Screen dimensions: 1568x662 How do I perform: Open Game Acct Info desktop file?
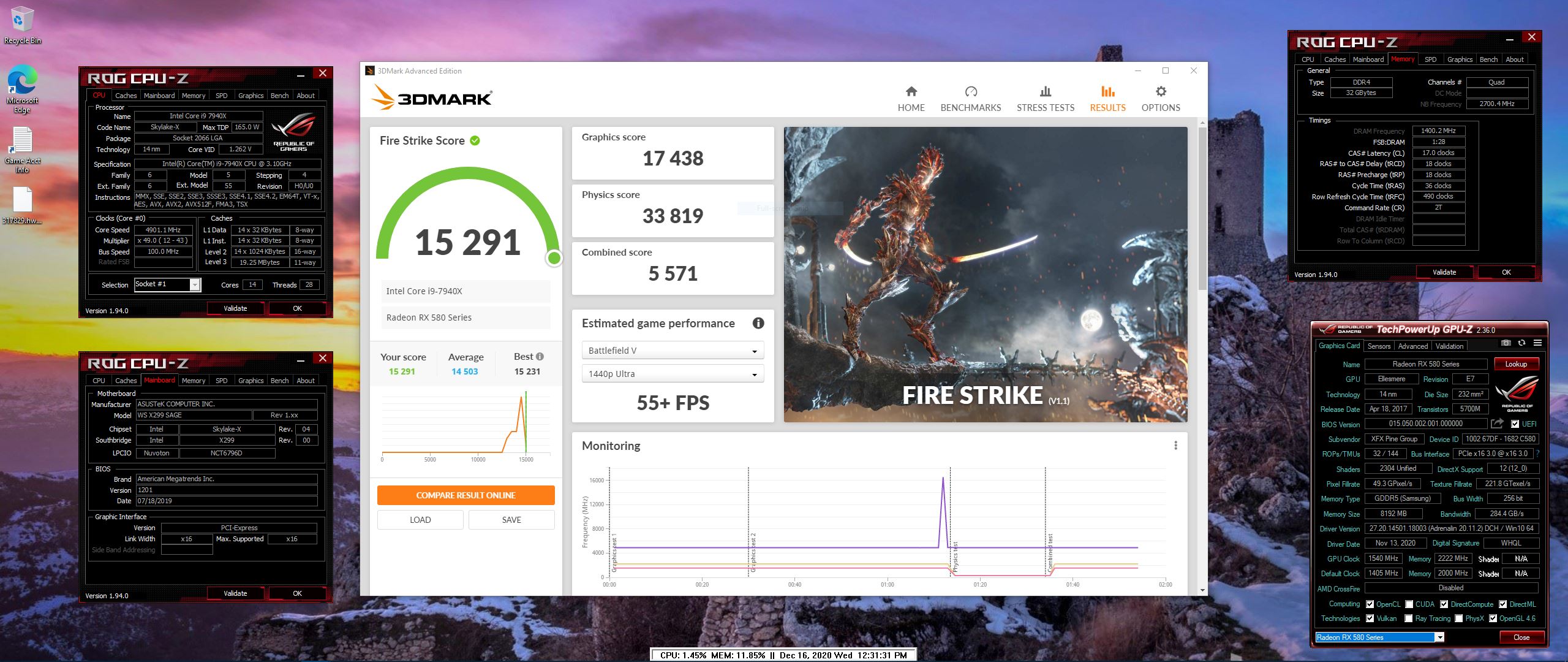click(x=22, y=150)
